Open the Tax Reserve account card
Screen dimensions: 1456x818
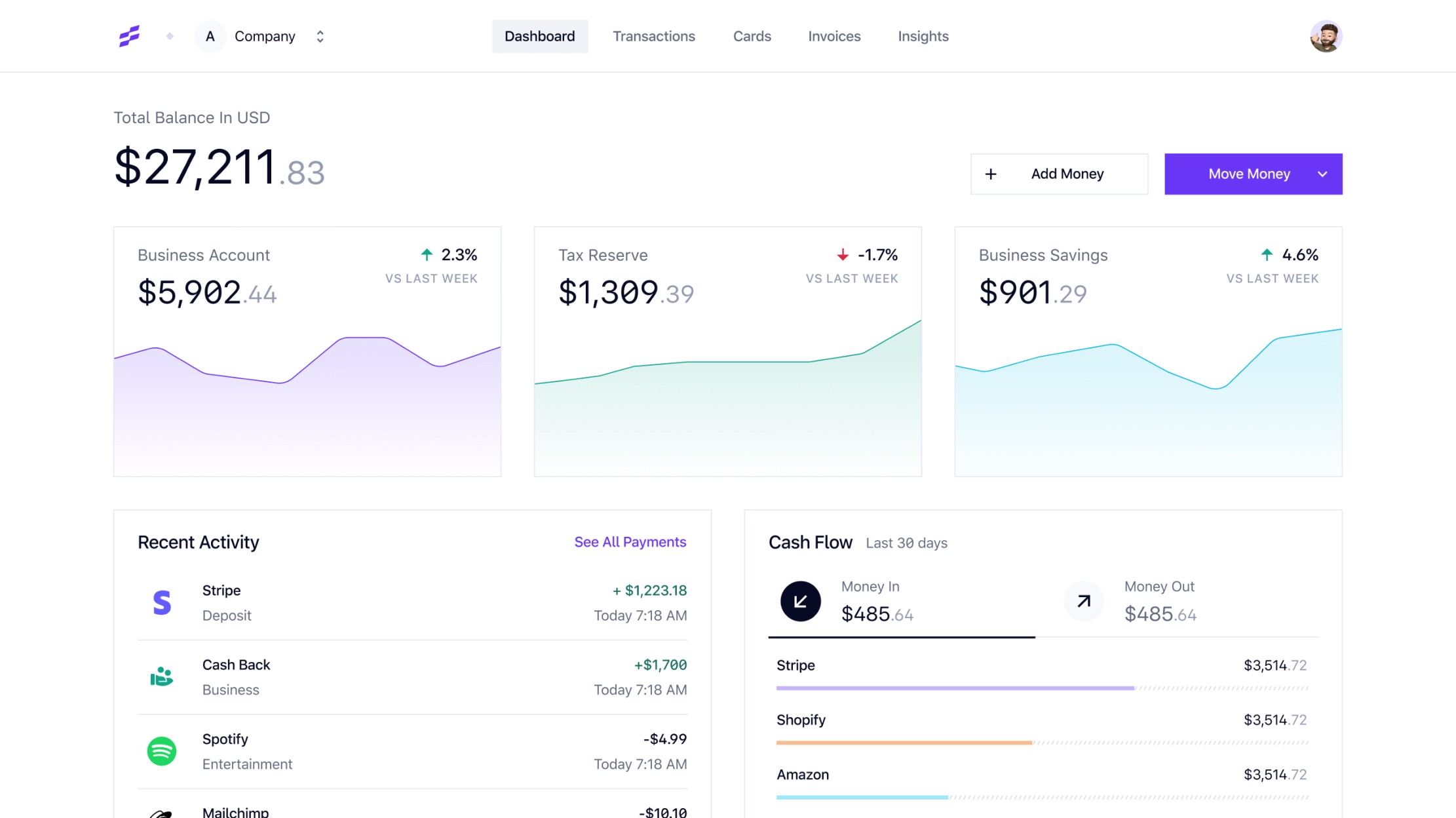pyautogui.click(x=727, y=351)
